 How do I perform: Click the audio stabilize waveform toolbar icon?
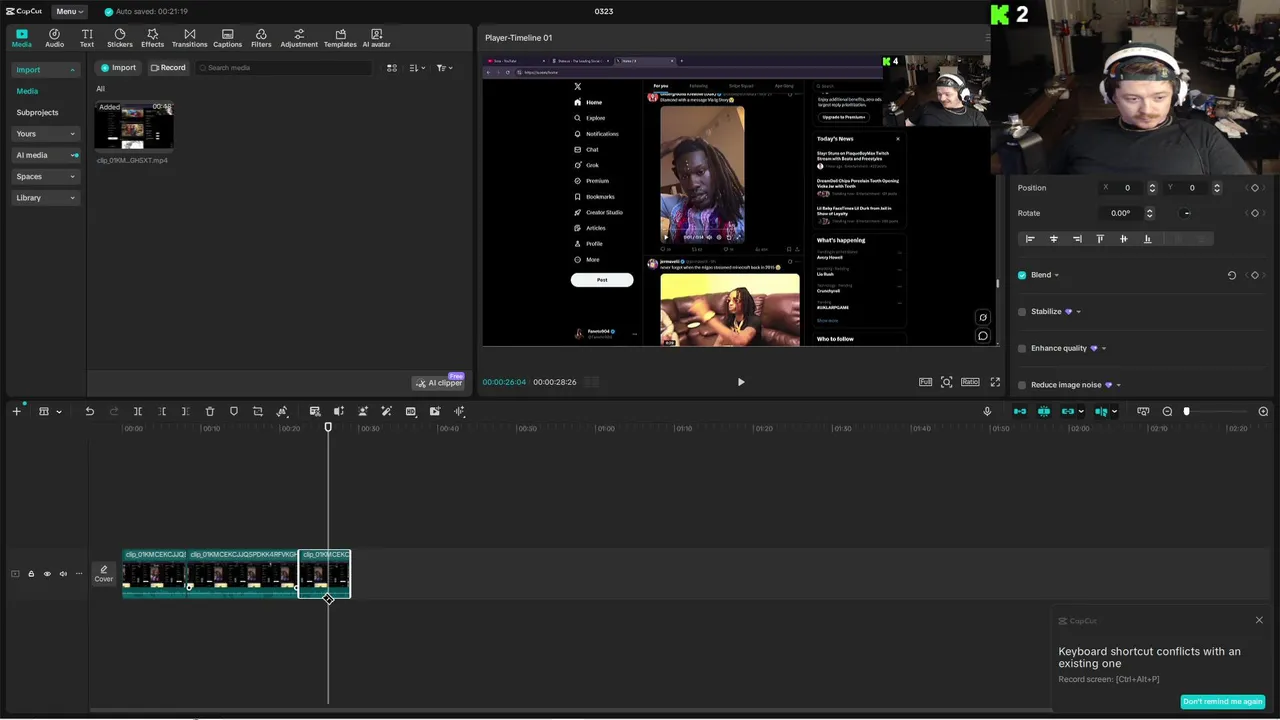click(459, 411)
